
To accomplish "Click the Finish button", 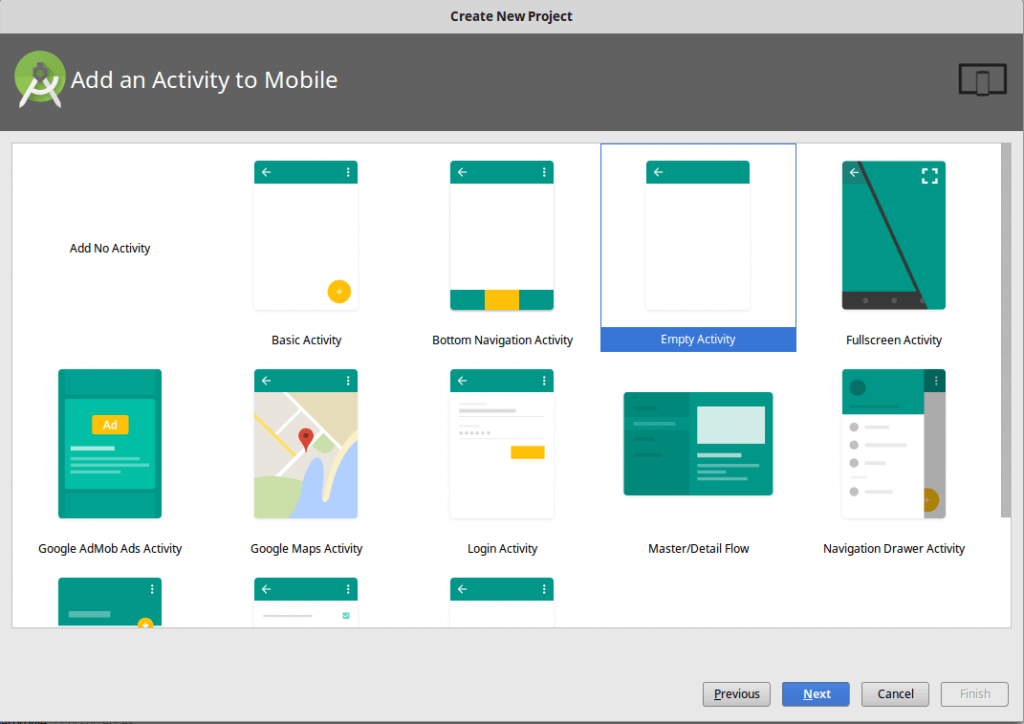I will point(974,694).
